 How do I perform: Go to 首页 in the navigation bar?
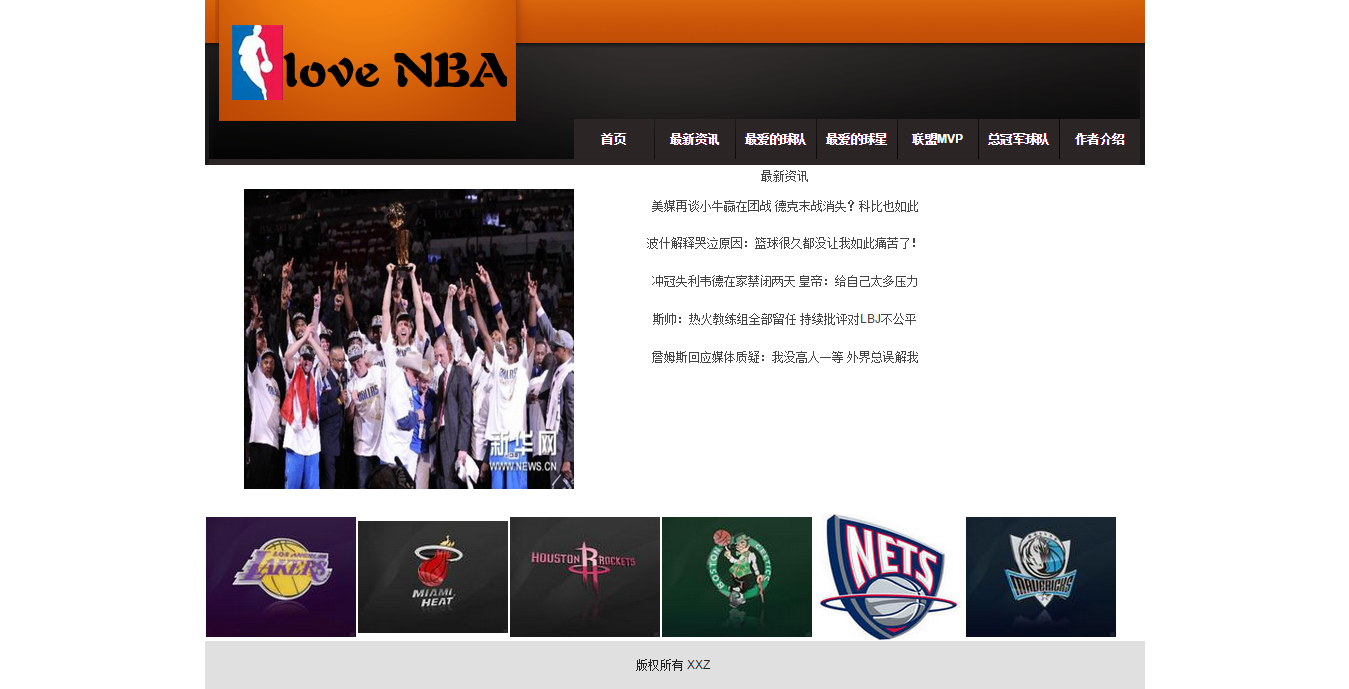613,140
